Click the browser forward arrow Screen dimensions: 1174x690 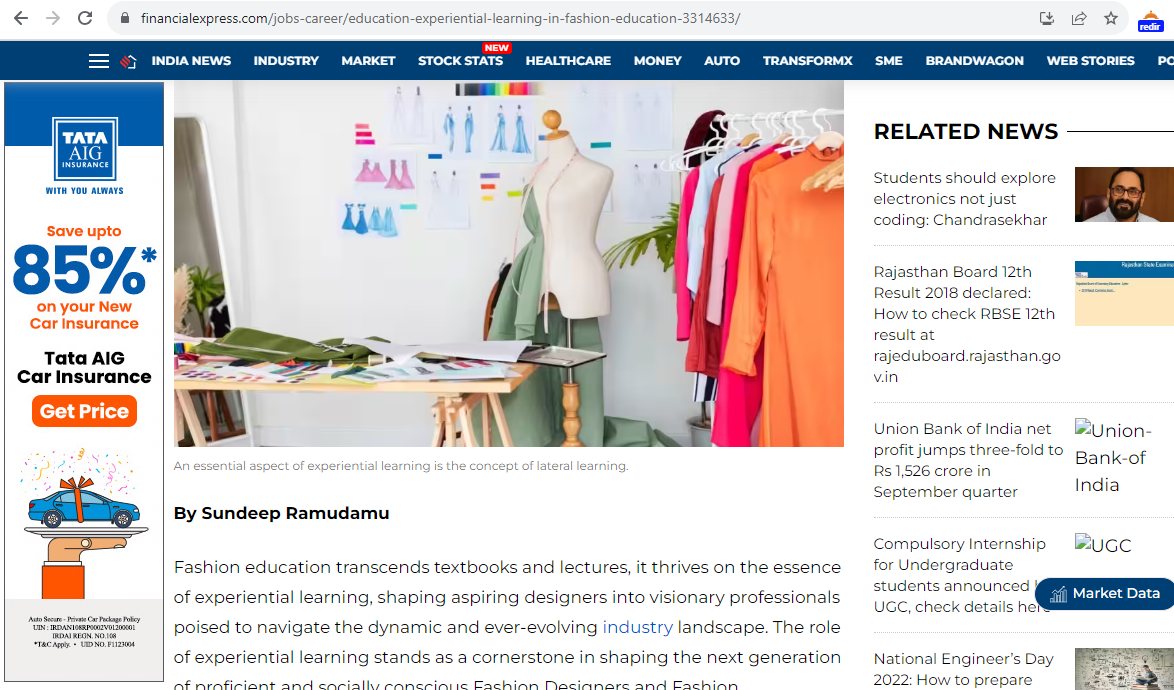click(52, 18)
